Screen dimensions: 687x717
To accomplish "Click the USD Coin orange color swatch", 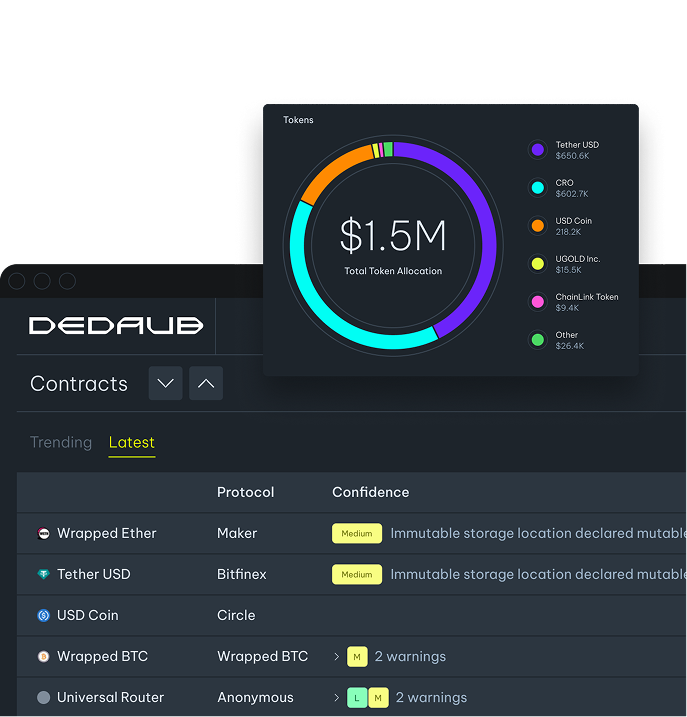I will pyautogui.click(x=537, y=226).
